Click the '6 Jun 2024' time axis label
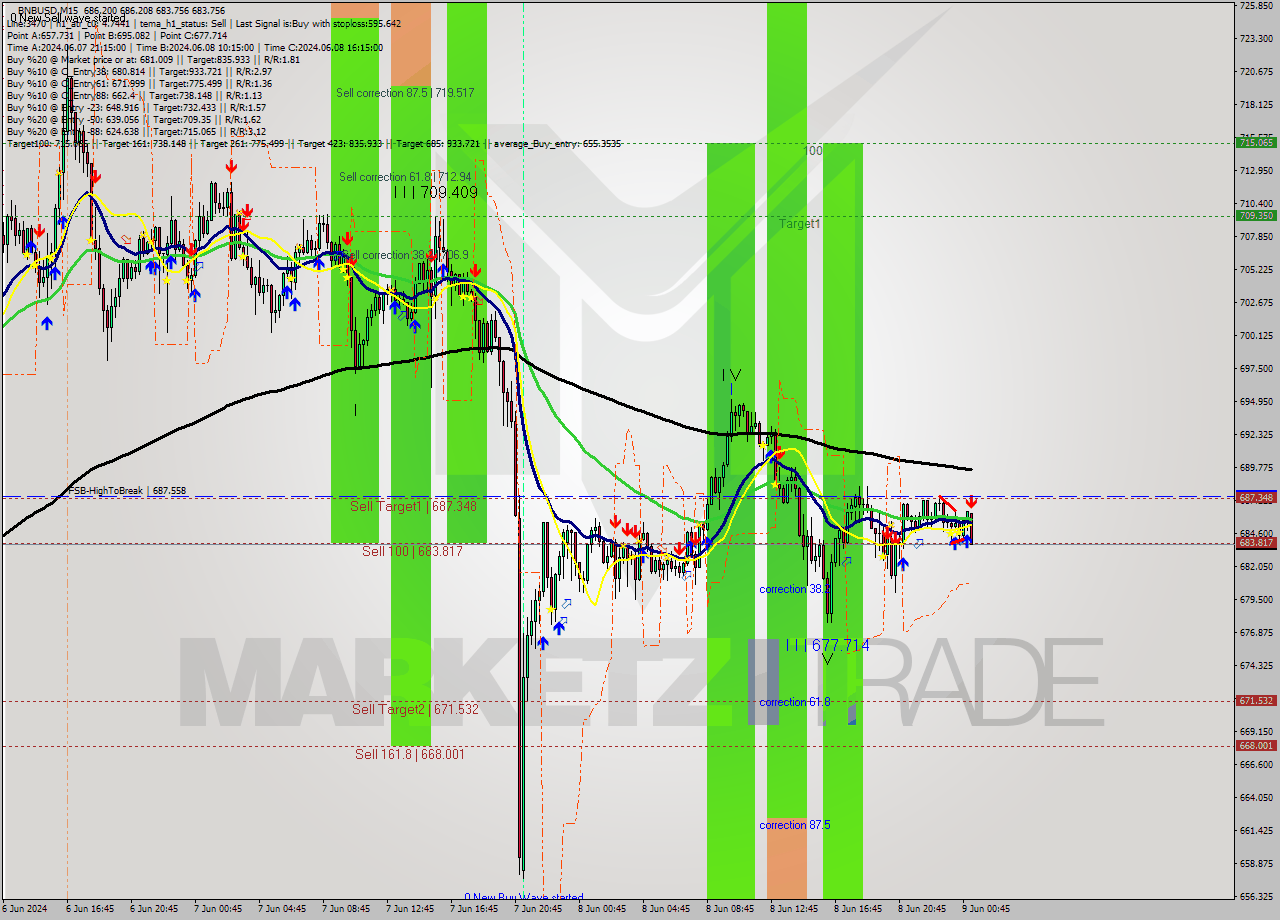Image resolution: width=1280 pixels, height=920 pixels. click(24, 909)
